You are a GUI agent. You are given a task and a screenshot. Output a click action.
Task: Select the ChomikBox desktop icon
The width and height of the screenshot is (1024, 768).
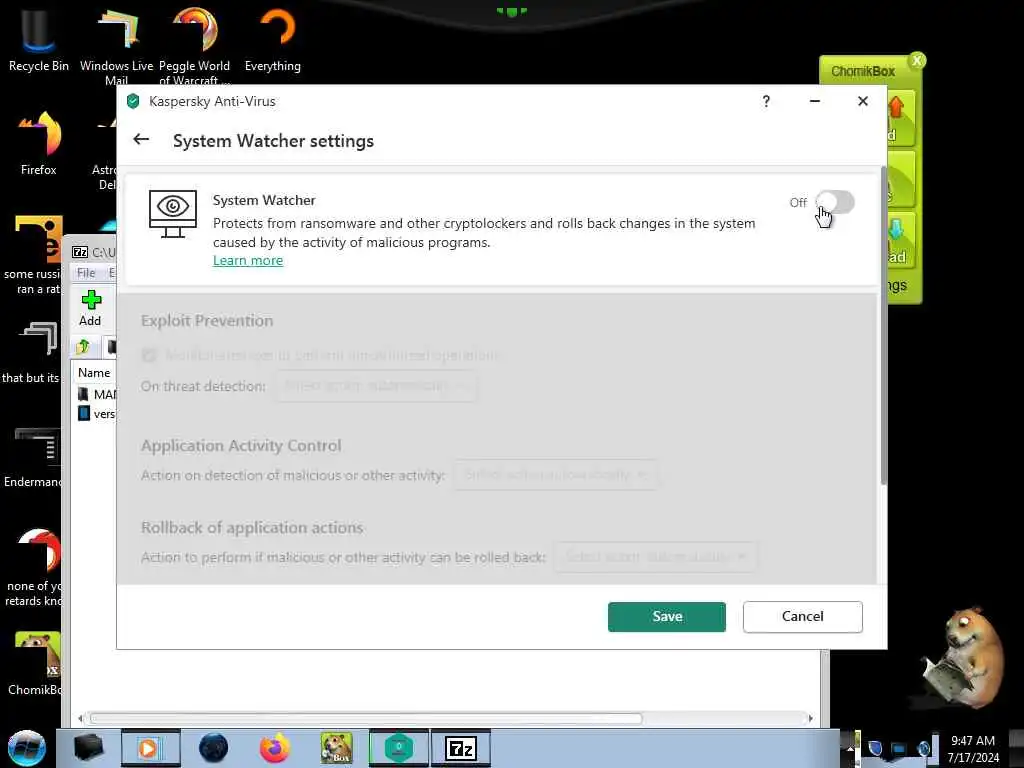point(36,663)
